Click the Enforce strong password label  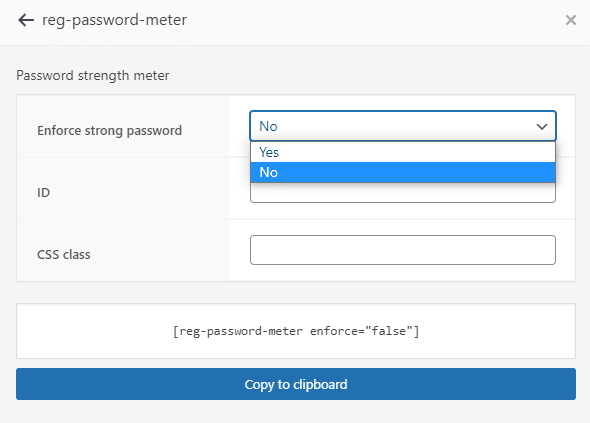tap(109, 131)
